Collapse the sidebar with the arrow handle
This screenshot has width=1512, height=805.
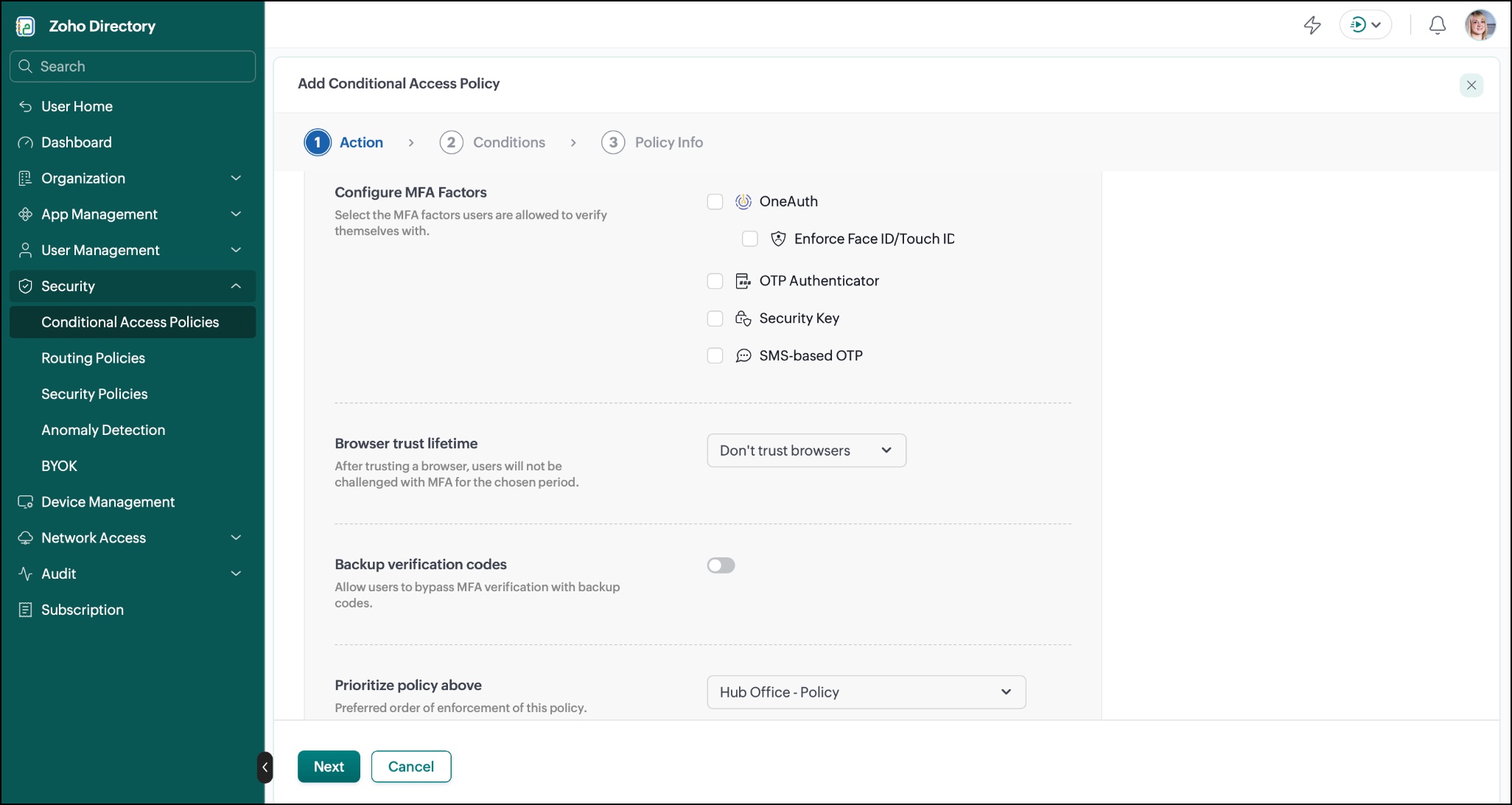[265, 767]
